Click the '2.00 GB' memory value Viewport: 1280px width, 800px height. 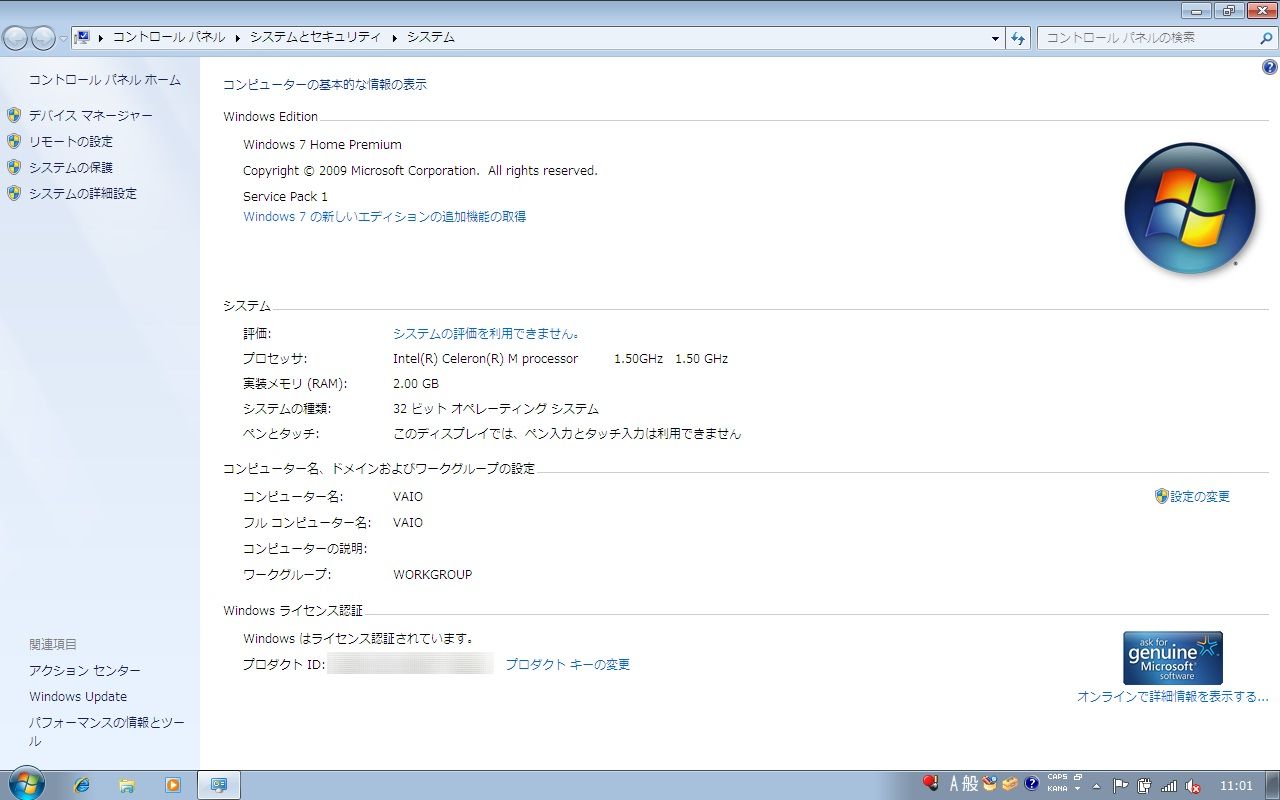point(416,384)
